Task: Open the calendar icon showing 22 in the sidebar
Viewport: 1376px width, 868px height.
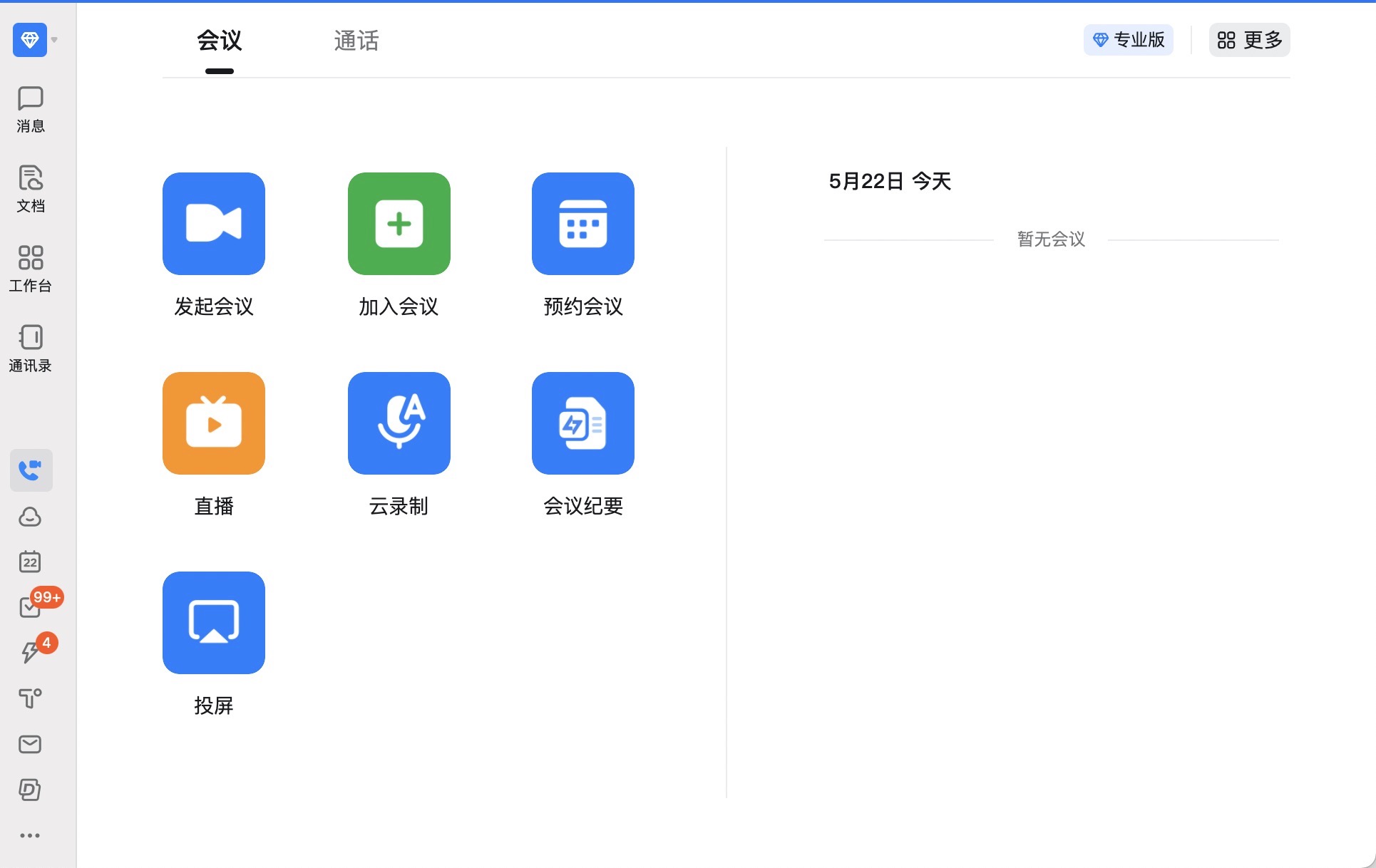Action: (30, 562)
